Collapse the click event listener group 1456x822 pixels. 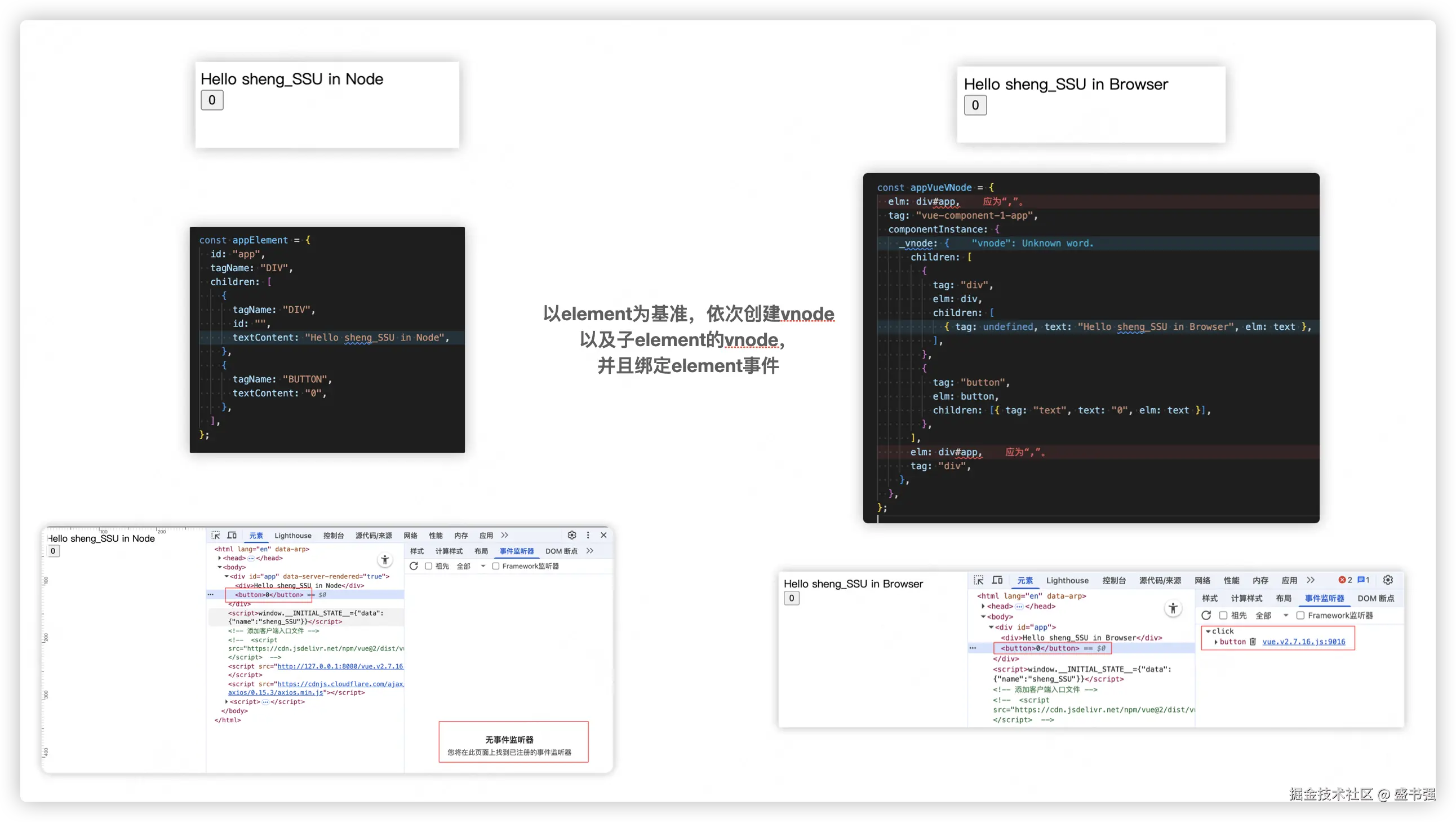coord(1209,631)
